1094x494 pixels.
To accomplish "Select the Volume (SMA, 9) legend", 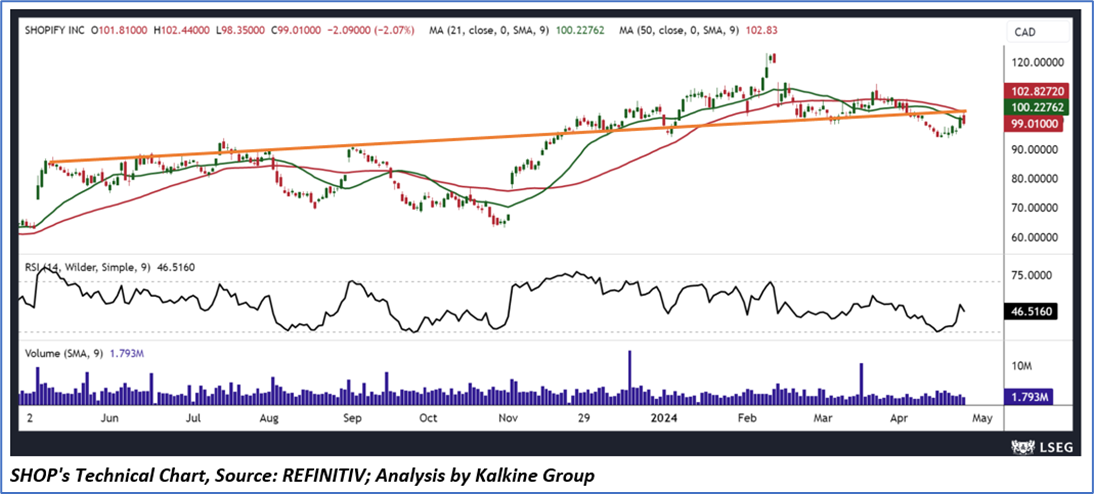I will (x=84, y=354).
